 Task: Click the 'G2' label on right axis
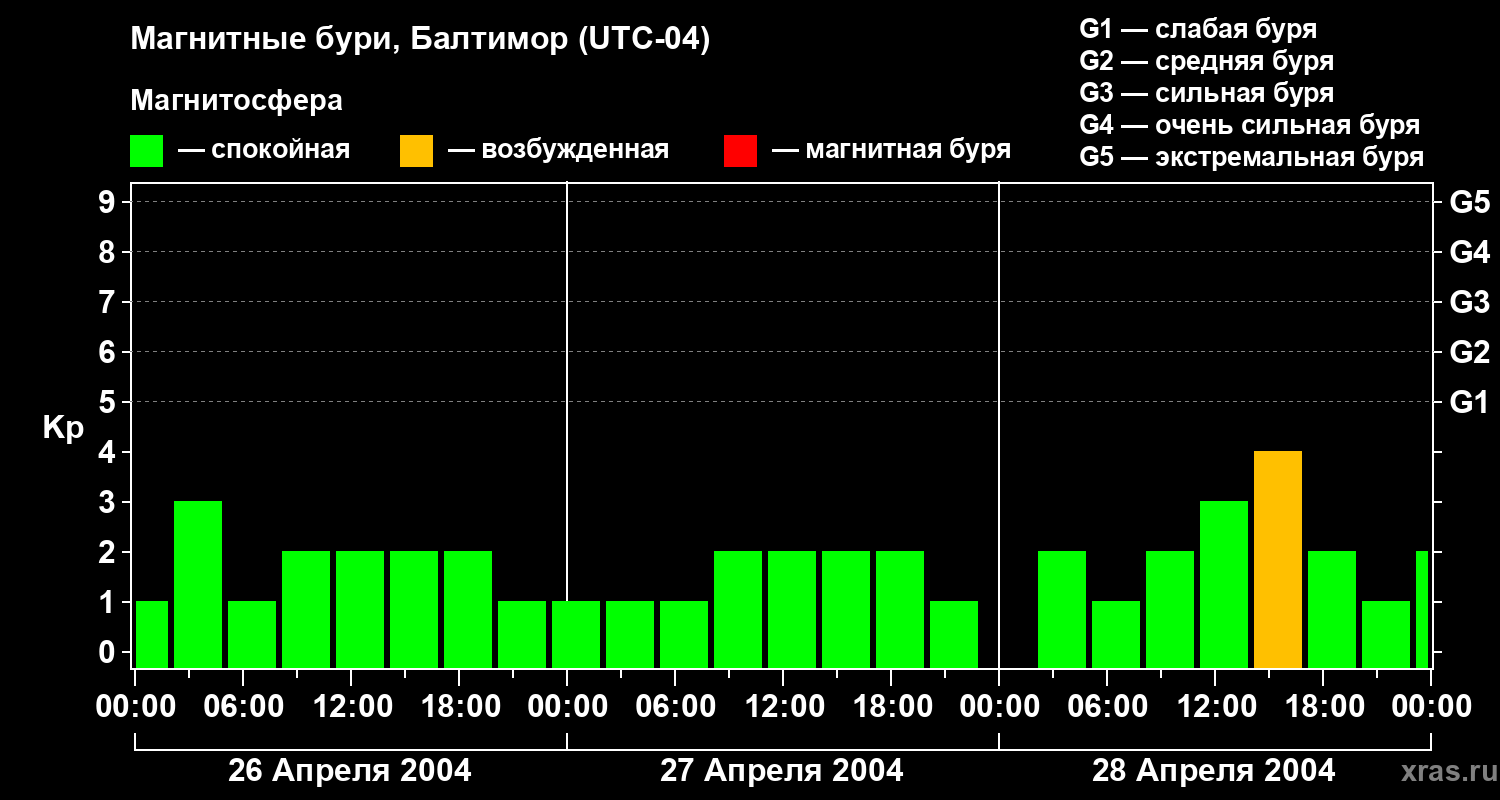point(1470,352)
